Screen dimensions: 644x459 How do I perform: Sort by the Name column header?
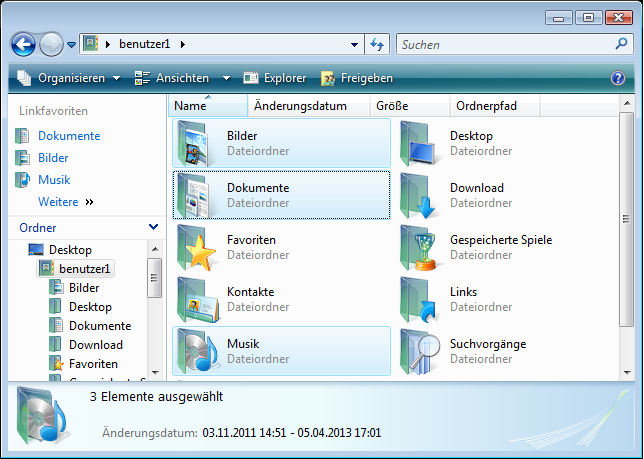click(x=208, y=106)
